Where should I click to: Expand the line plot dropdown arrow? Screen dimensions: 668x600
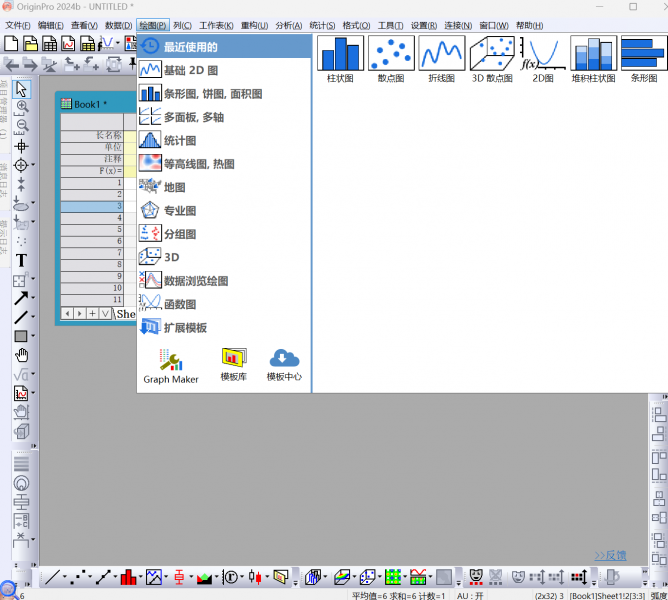pos(65,577)
